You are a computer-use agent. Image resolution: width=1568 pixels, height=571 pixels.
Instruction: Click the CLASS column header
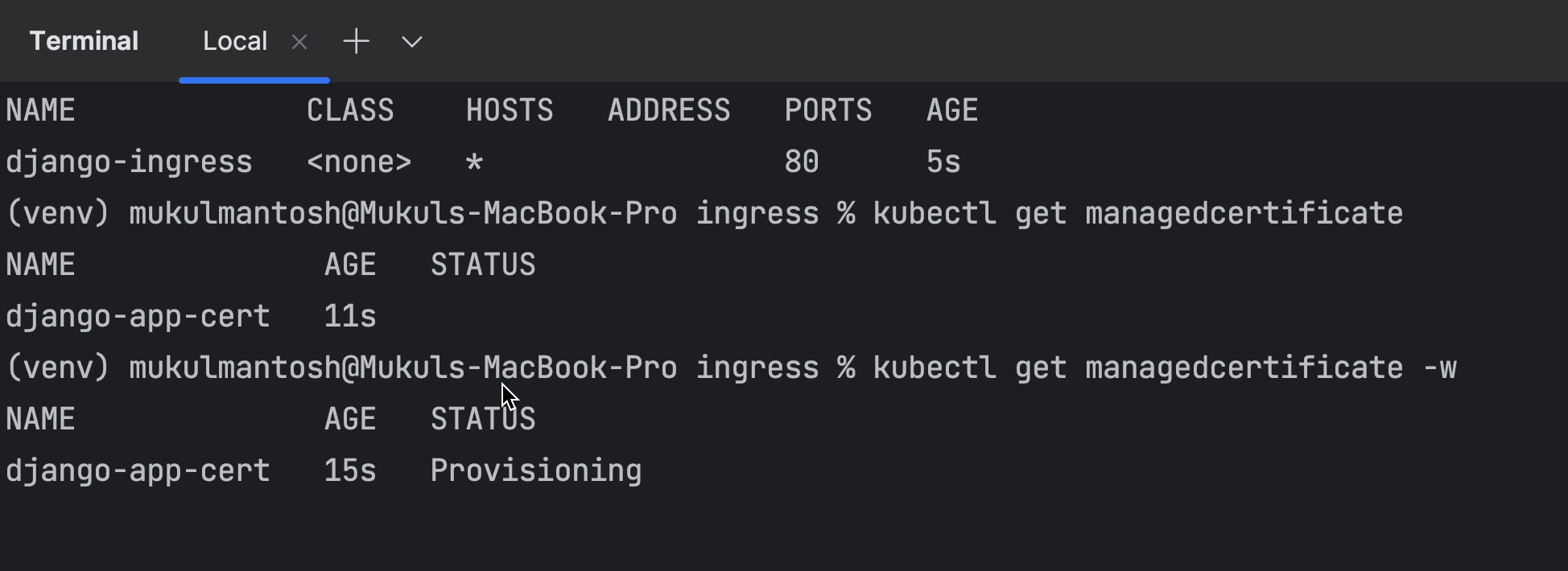click(x=350, y=111)
